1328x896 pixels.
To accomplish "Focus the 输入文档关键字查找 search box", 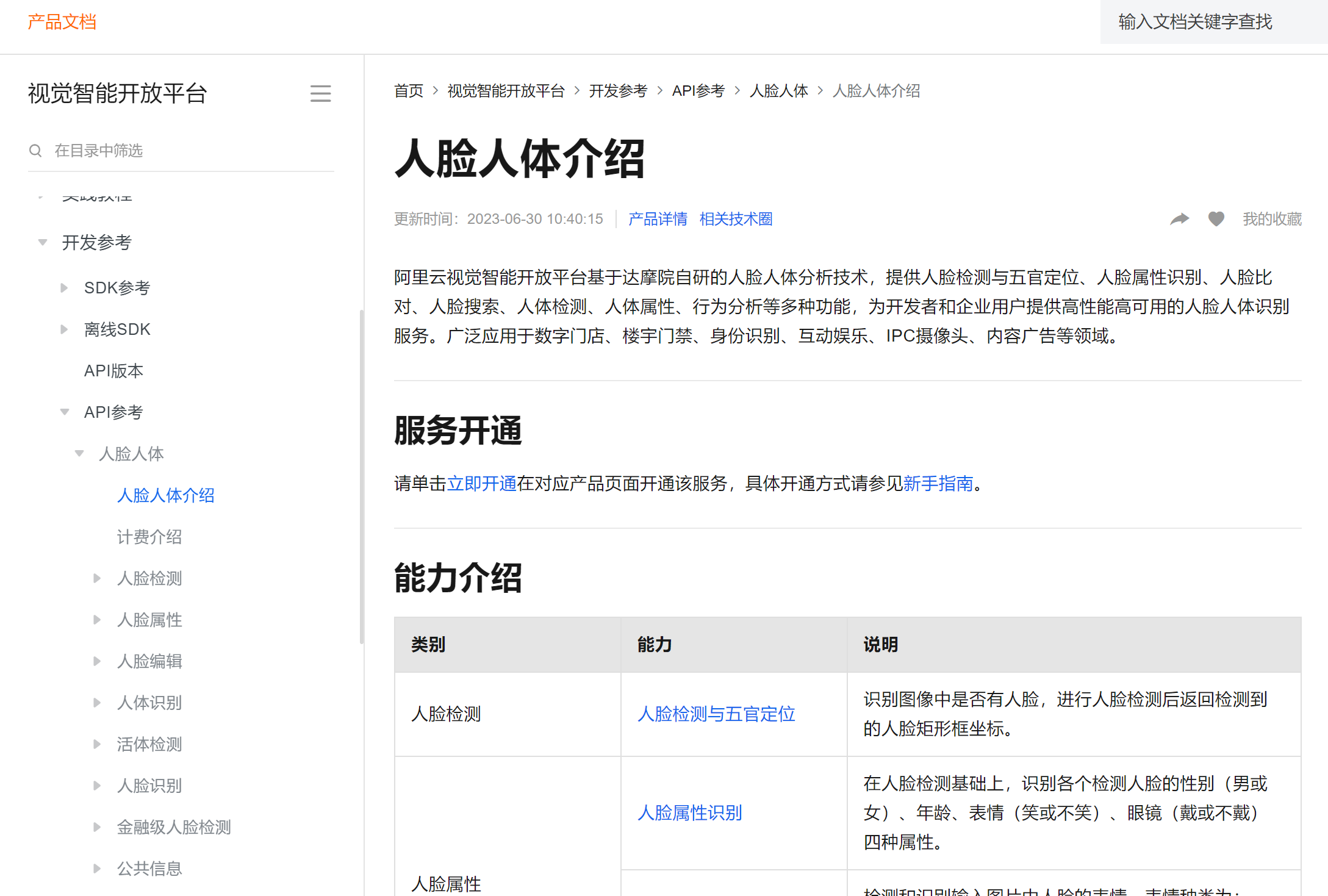I will tap(1213, 22).
